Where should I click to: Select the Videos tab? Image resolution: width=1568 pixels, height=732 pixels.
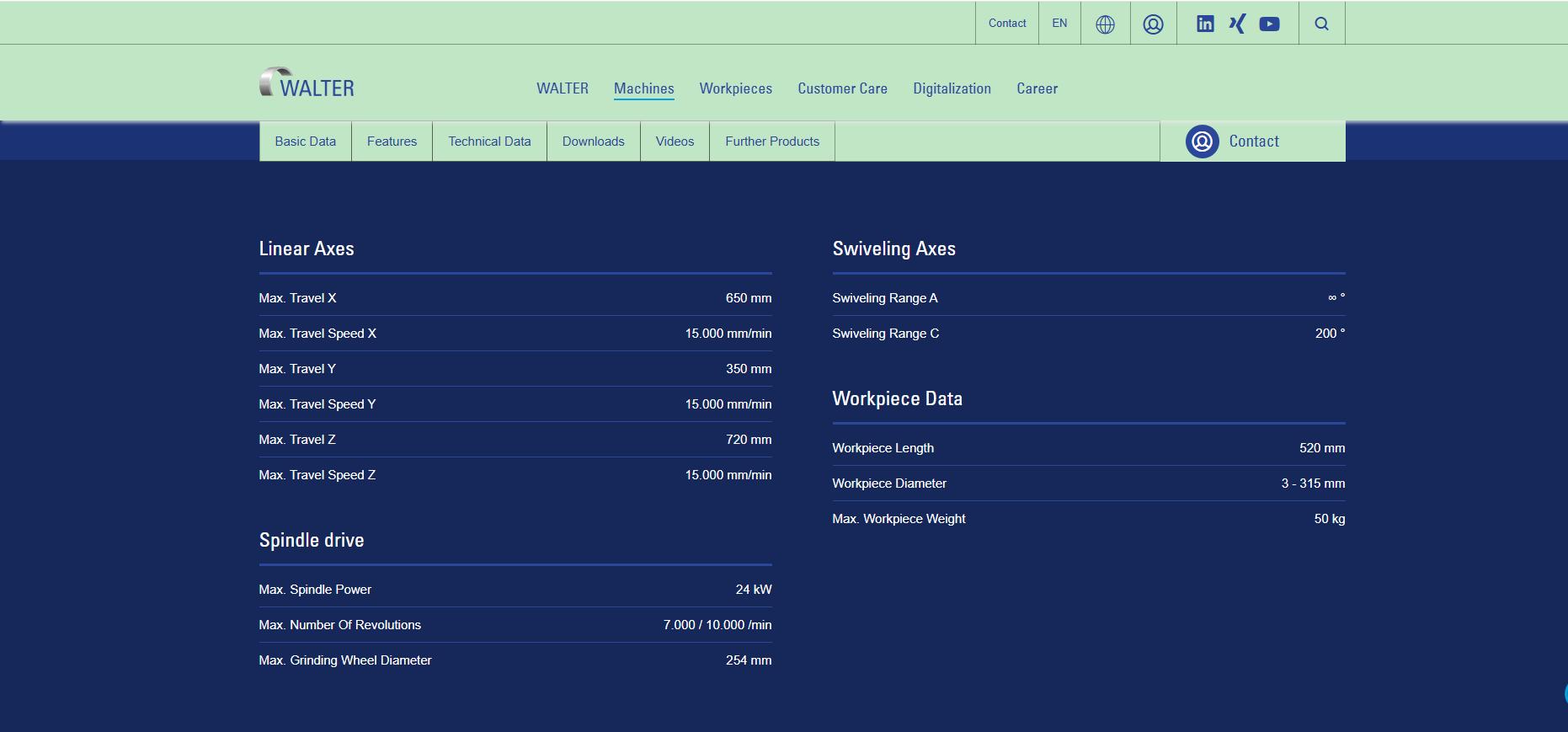click(675, 142)
